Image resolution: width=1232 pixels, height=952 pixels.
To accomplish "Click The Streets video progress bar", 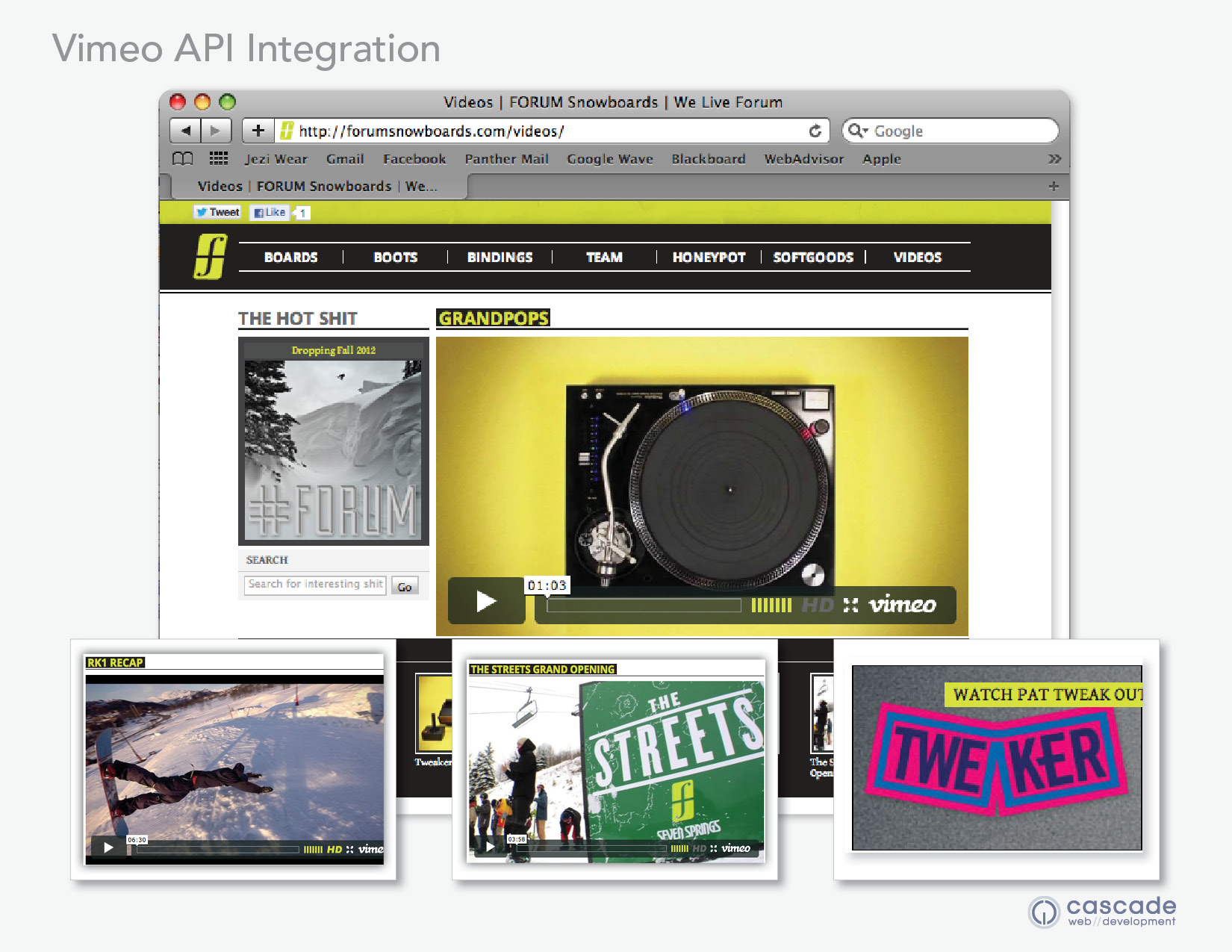I will [x=590, y=849].
